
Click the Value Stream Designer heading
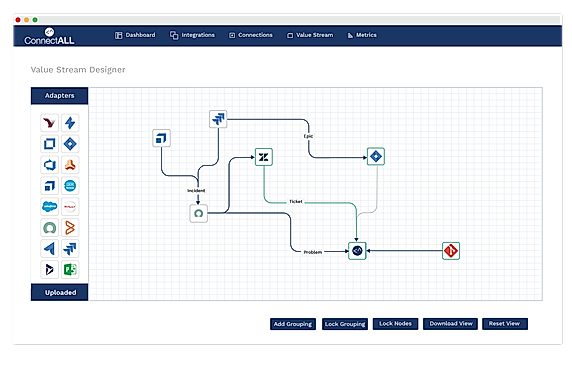click(78, 70)
